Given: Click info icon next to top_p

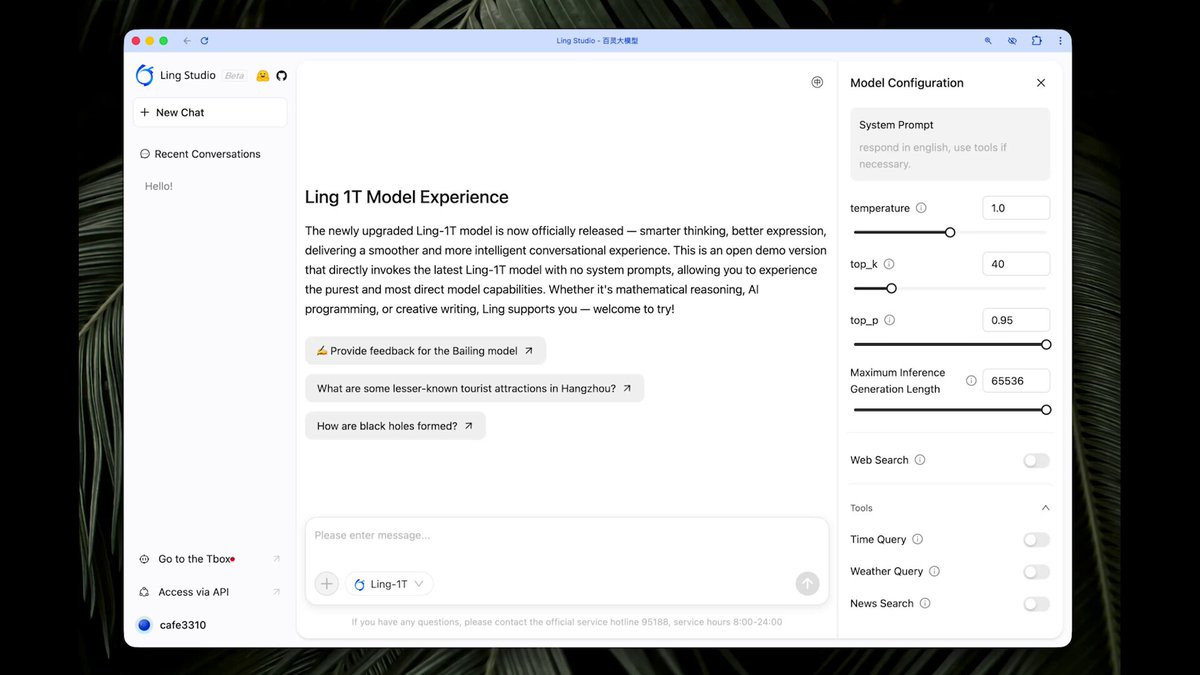Looking at the screenshot, I should 889,320.
